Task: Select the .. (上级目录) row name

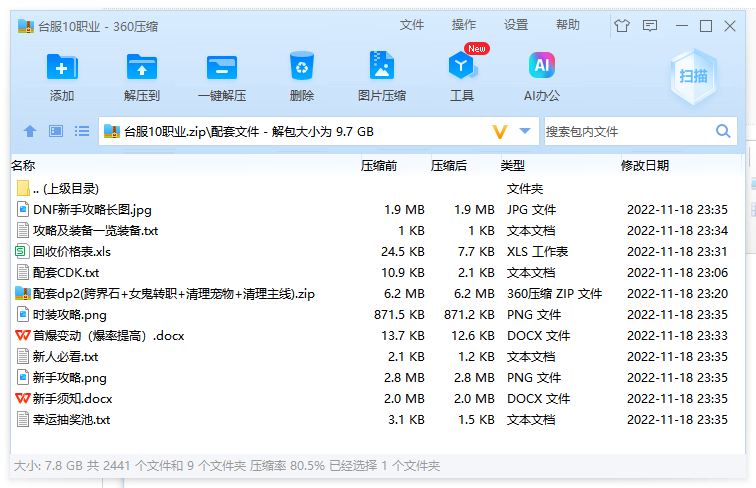Action: coord(66,189)
